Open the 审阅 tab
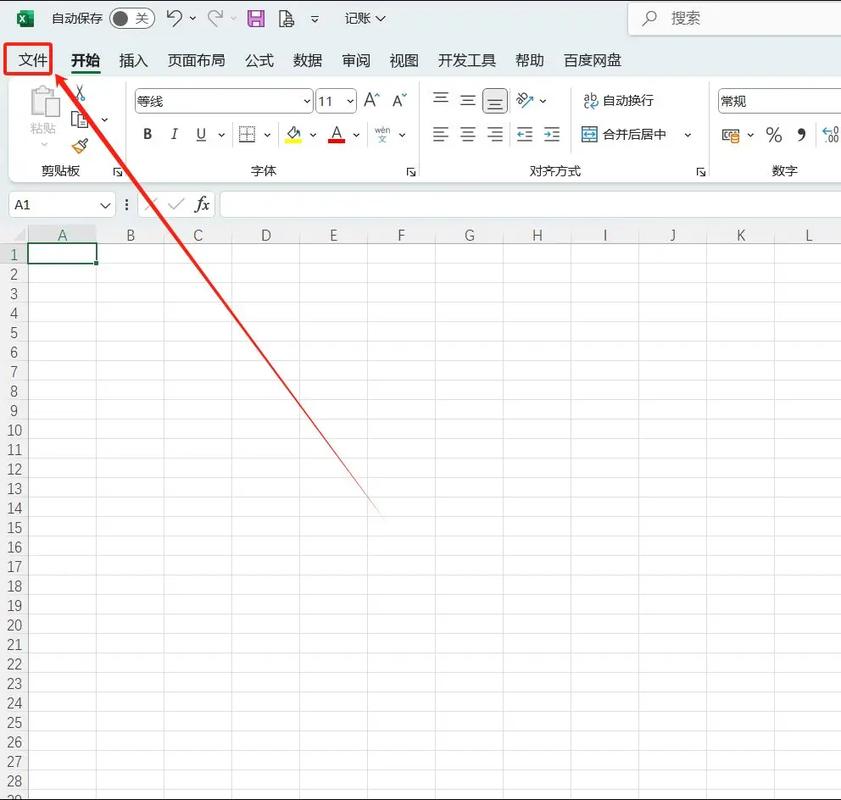The height and width of the screenshot is (800, 841). click(x=356, y=60)
